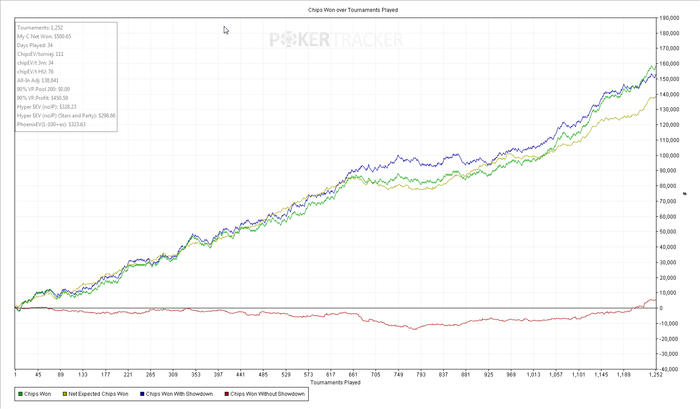Select the 'Chips Won' legend label

(x=38, y=394)
